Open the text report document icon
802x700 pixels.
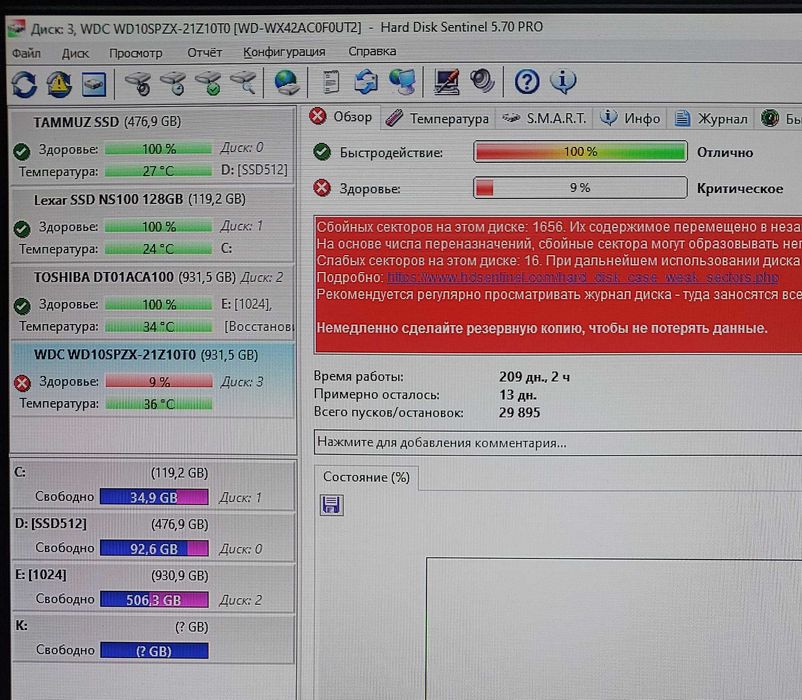click(x=330, y=82)
